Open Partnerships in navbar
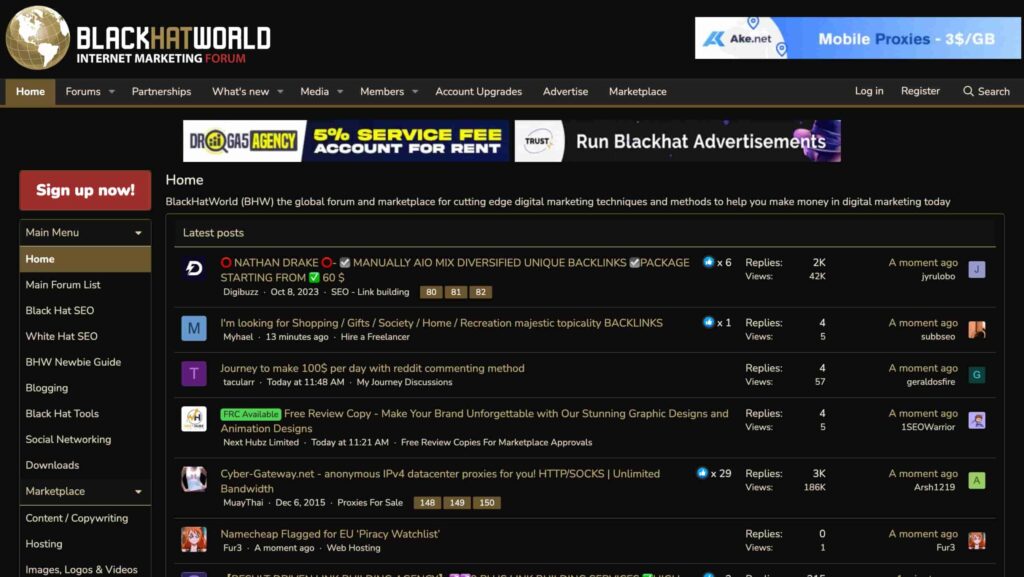Image resolution: width=1024 pixels, height=577 pixels. 161,92
